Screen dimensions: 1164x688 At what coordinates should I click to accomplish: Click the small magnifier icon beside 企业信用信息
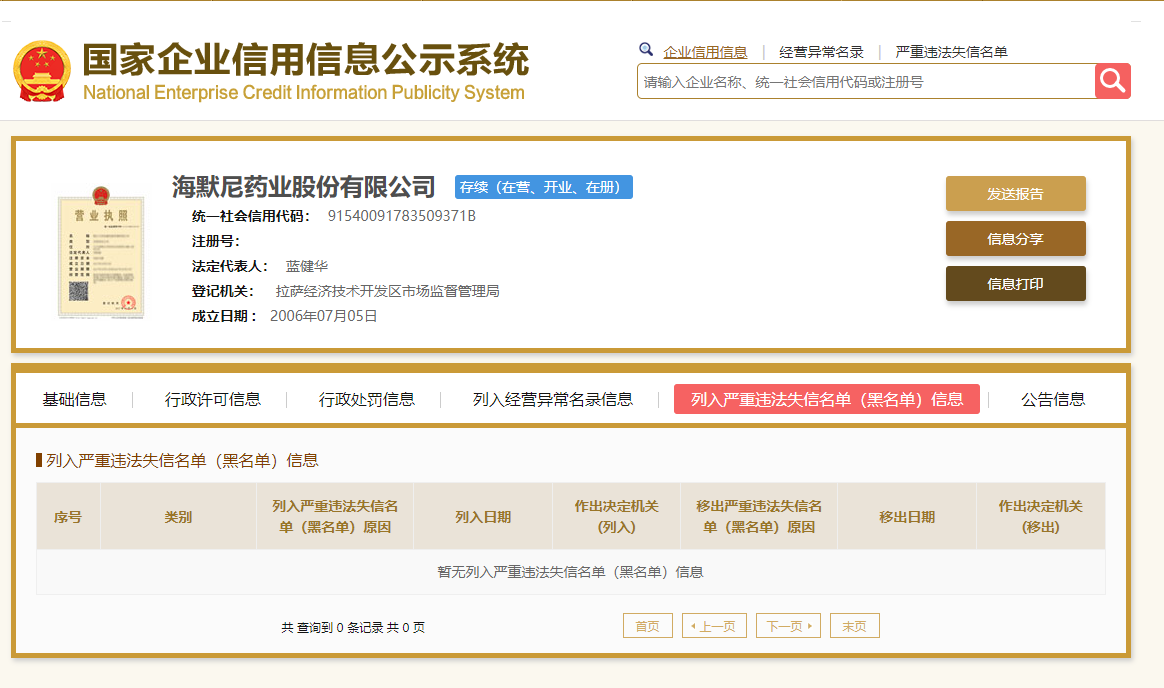pos(646,50)
